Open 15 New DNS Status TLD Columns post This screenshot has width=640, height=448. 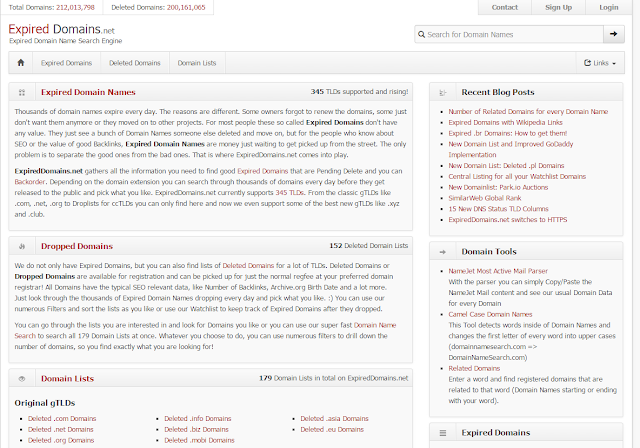pos(498,209)
